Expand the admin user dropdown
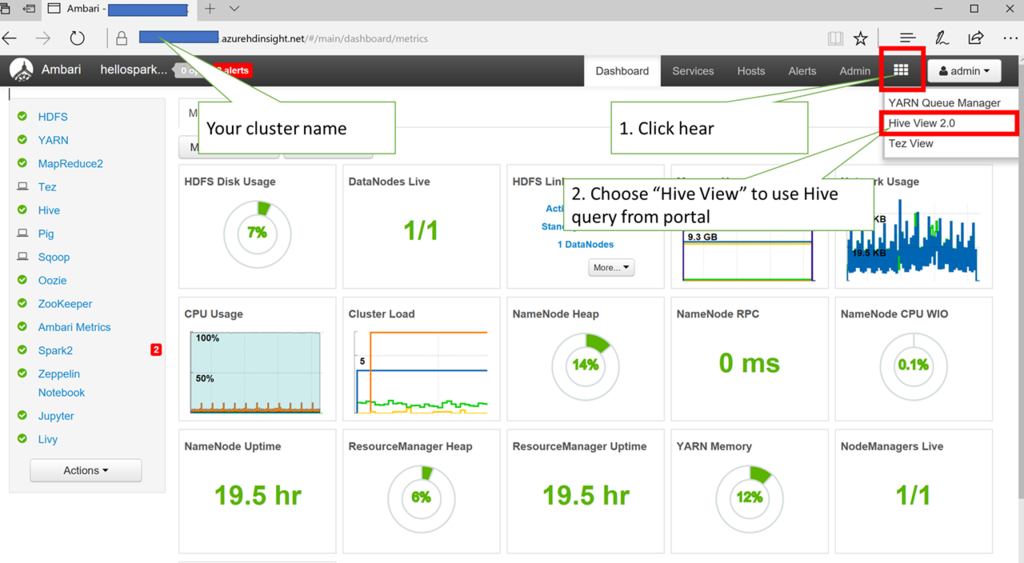 [x=965, y=71]
